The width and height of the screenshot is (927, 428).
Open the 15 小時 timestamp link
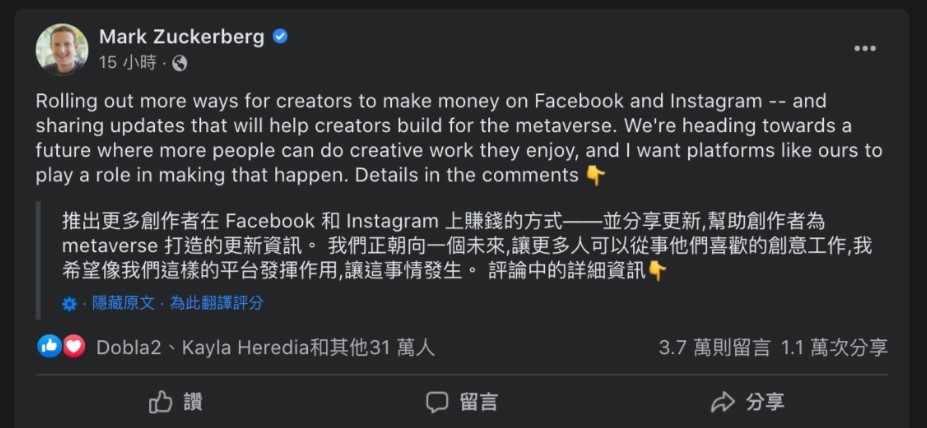pos(128,63)
